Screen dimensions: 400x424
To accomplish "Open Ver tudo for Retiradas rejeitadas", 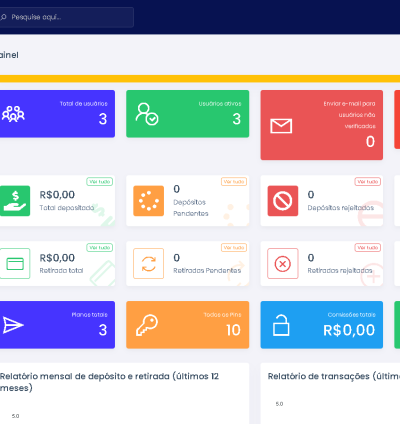I will point(368,248).
